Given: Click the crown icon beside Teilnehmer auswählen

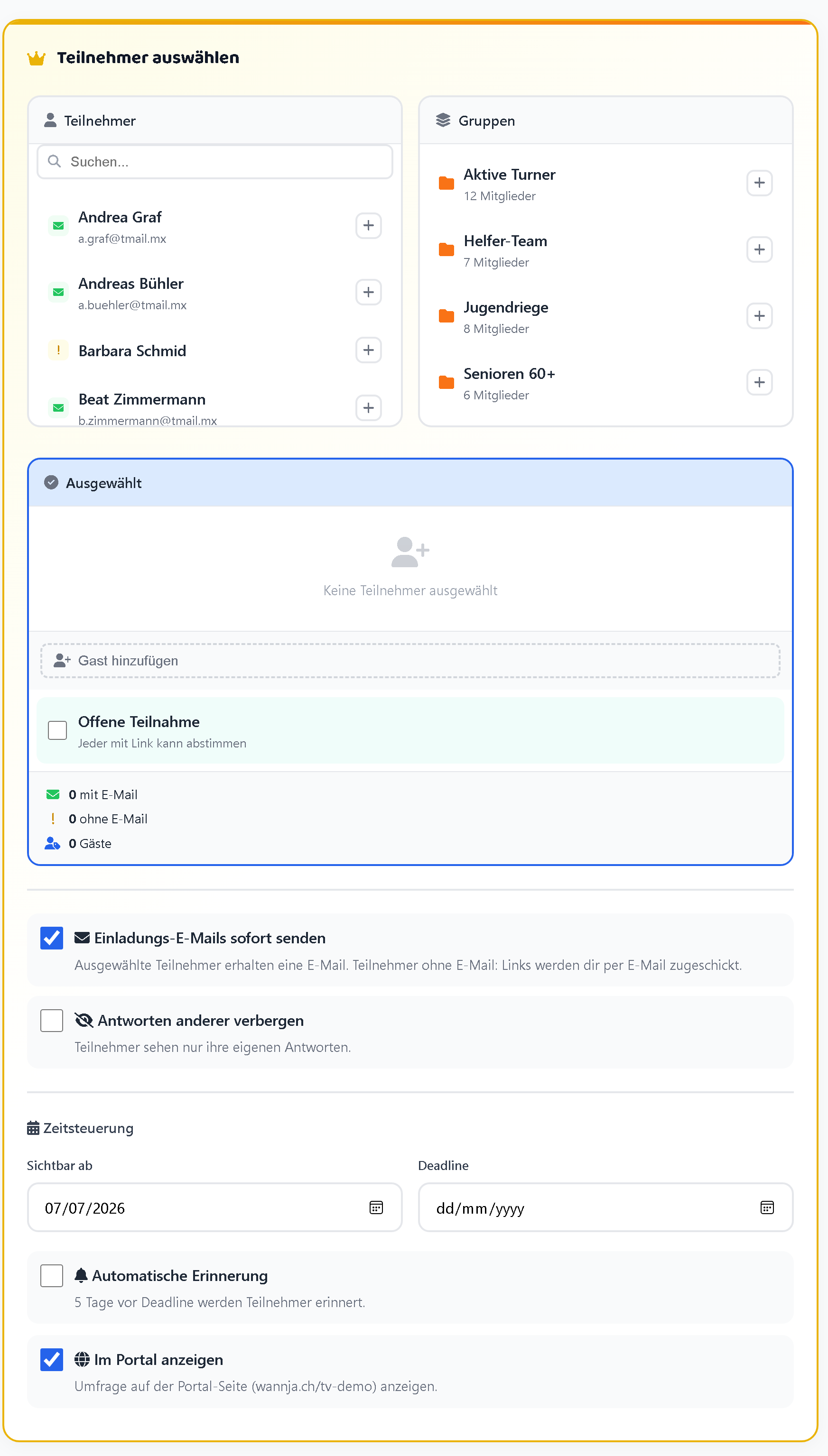Looking at the screenshot, I should (37, 58).
